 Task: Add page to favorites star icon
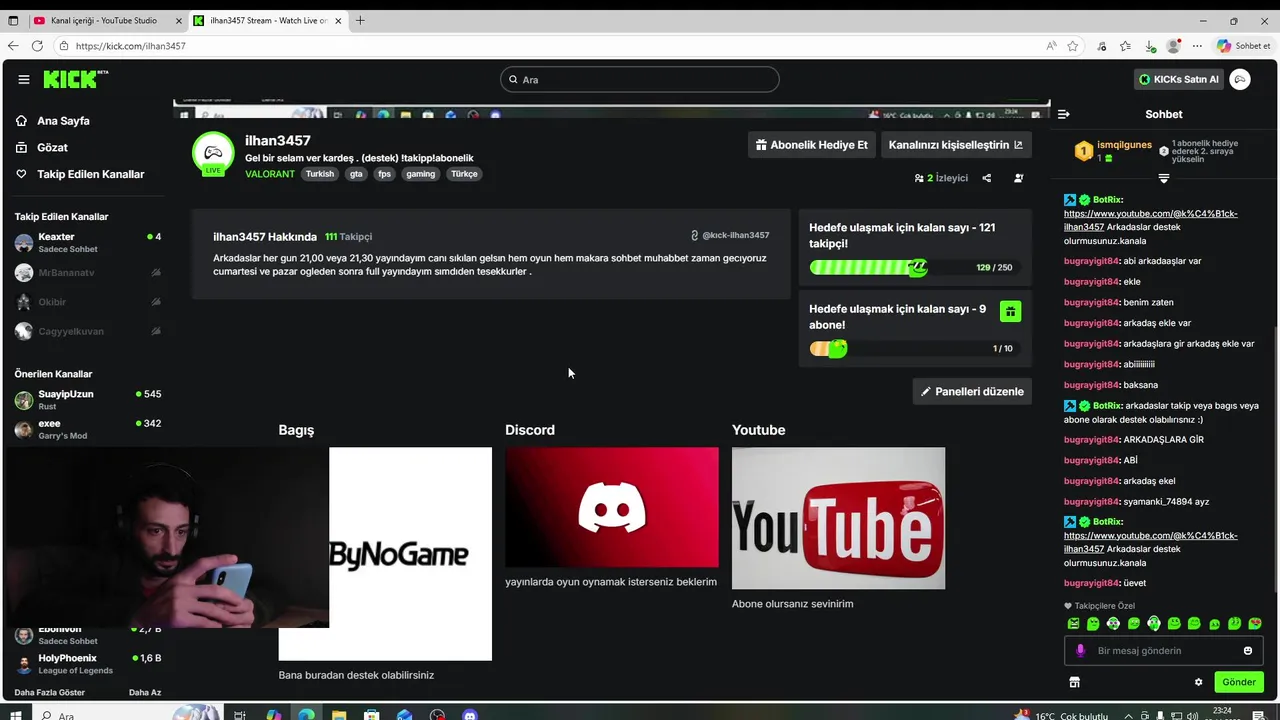[x=1073, y=46]
